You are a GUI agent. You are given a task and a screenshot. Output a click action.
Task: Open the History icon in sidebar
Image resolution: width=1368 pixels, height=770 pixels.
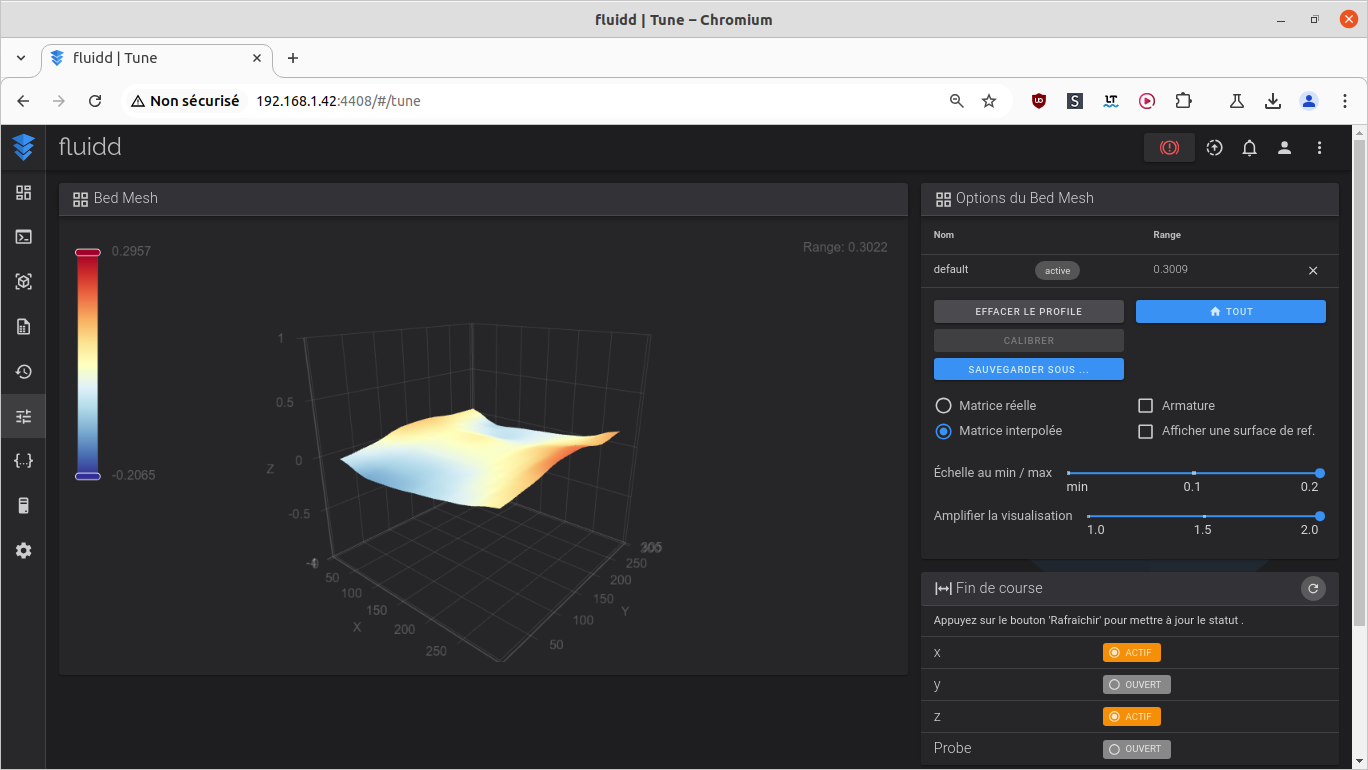23,371
